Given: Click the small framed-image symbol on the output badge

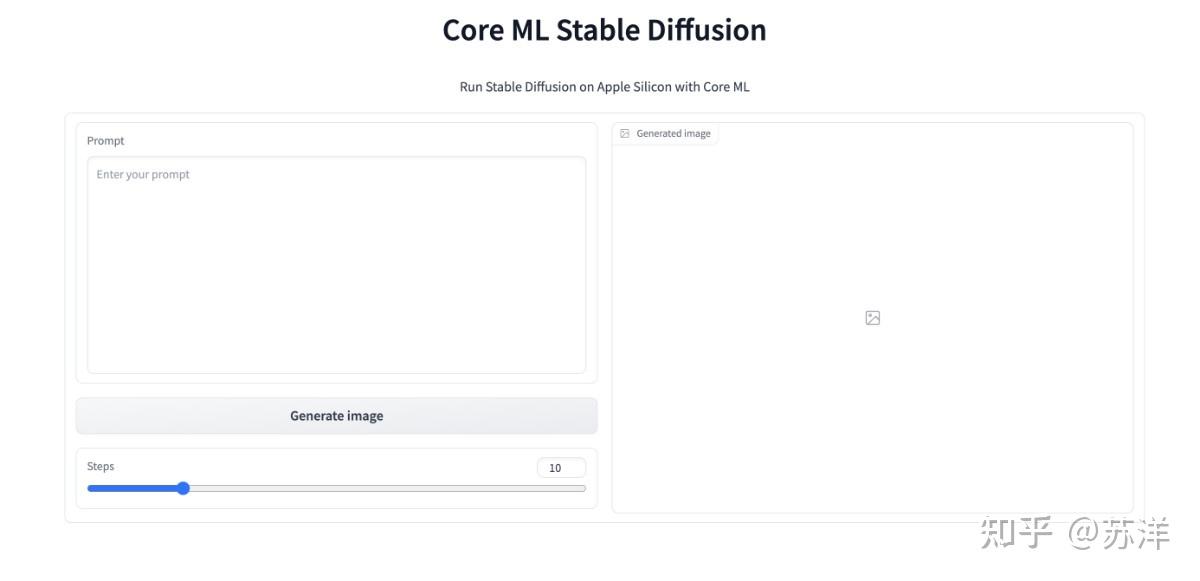Looking at the screenshot, I should (x=625, y=132).
